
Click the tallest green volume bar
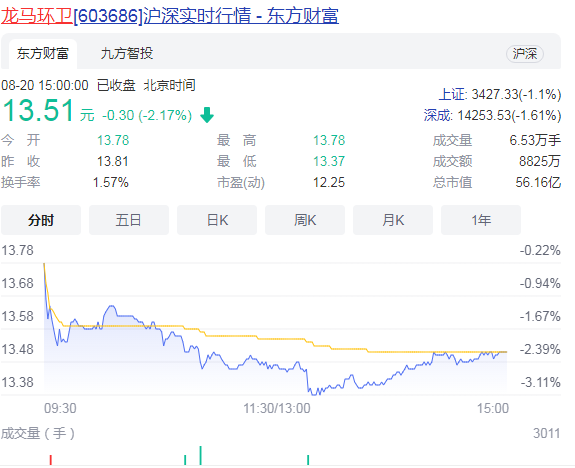tap(201, 456)
